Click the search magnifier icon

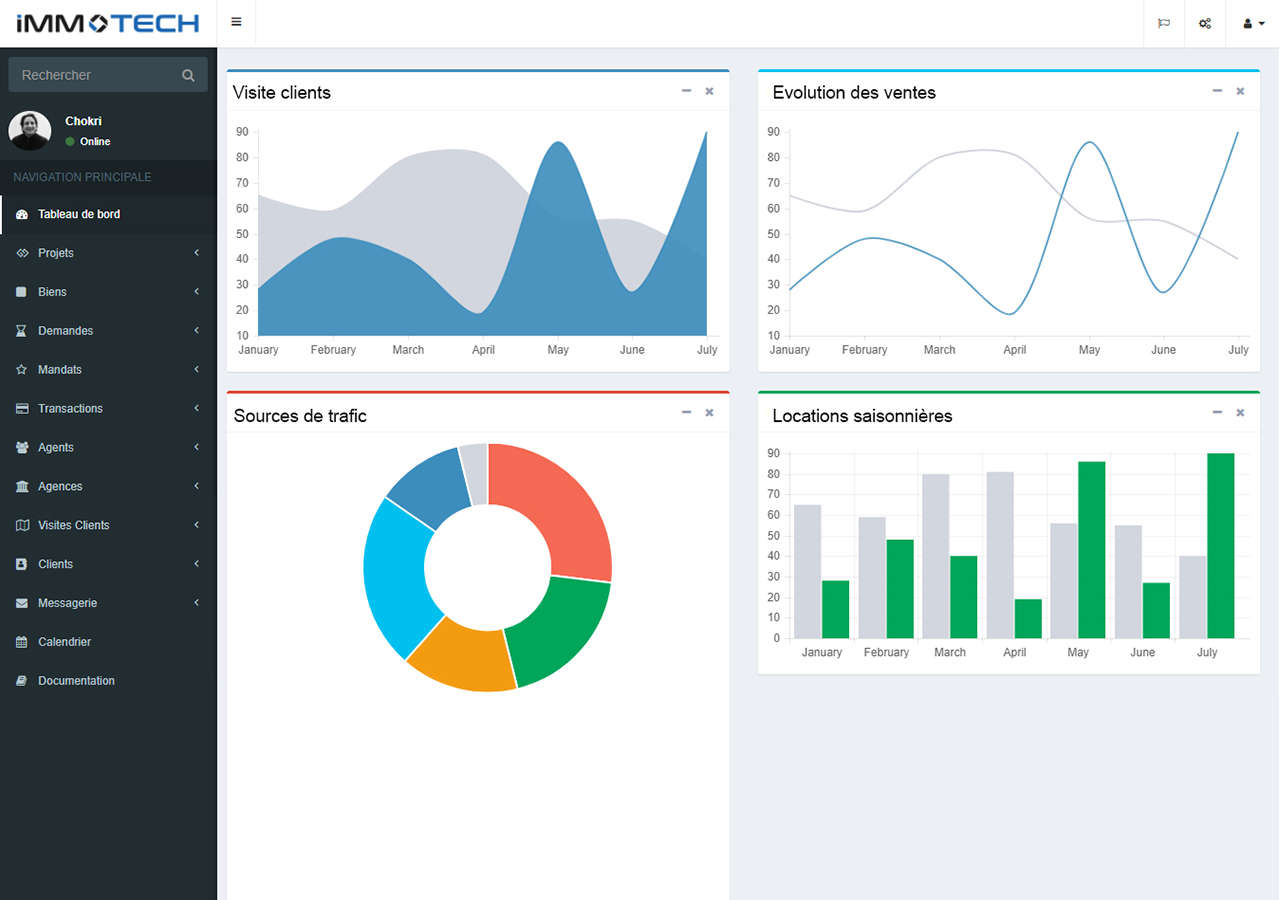pyautogui.click(x=188, y=75)
